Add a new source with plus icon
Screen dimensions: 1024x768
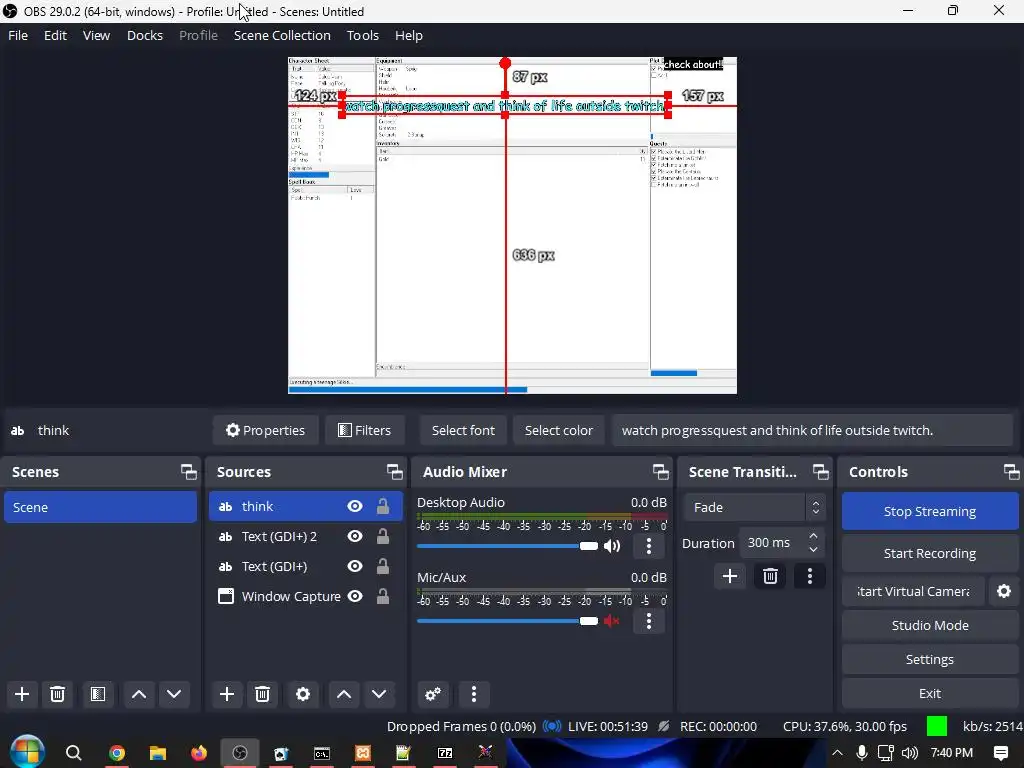click(x=227, y=694)
